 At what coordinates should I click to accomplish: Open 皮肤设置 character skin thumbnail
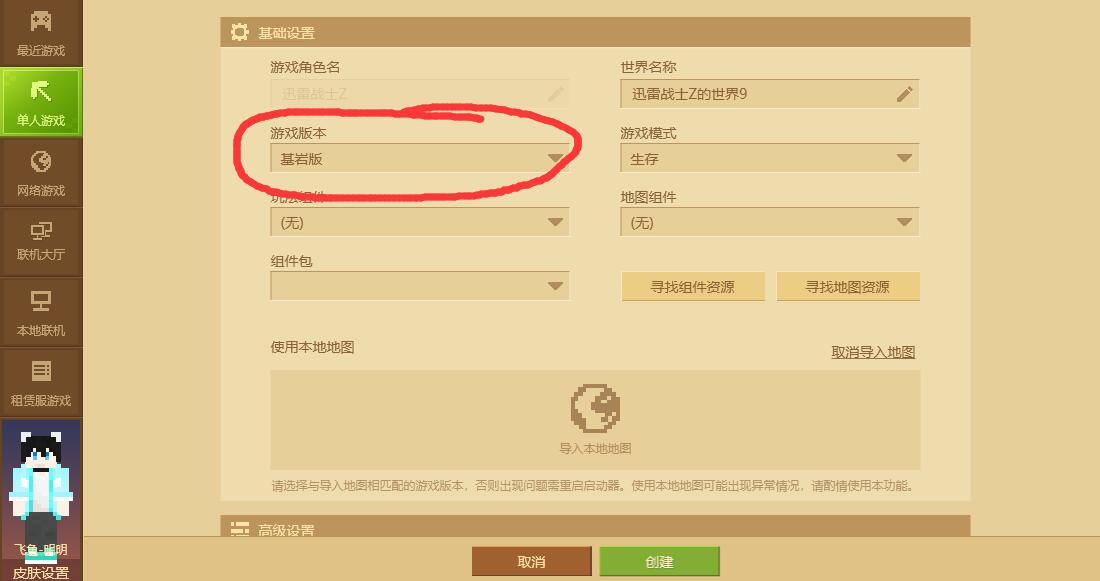point(41,491)
